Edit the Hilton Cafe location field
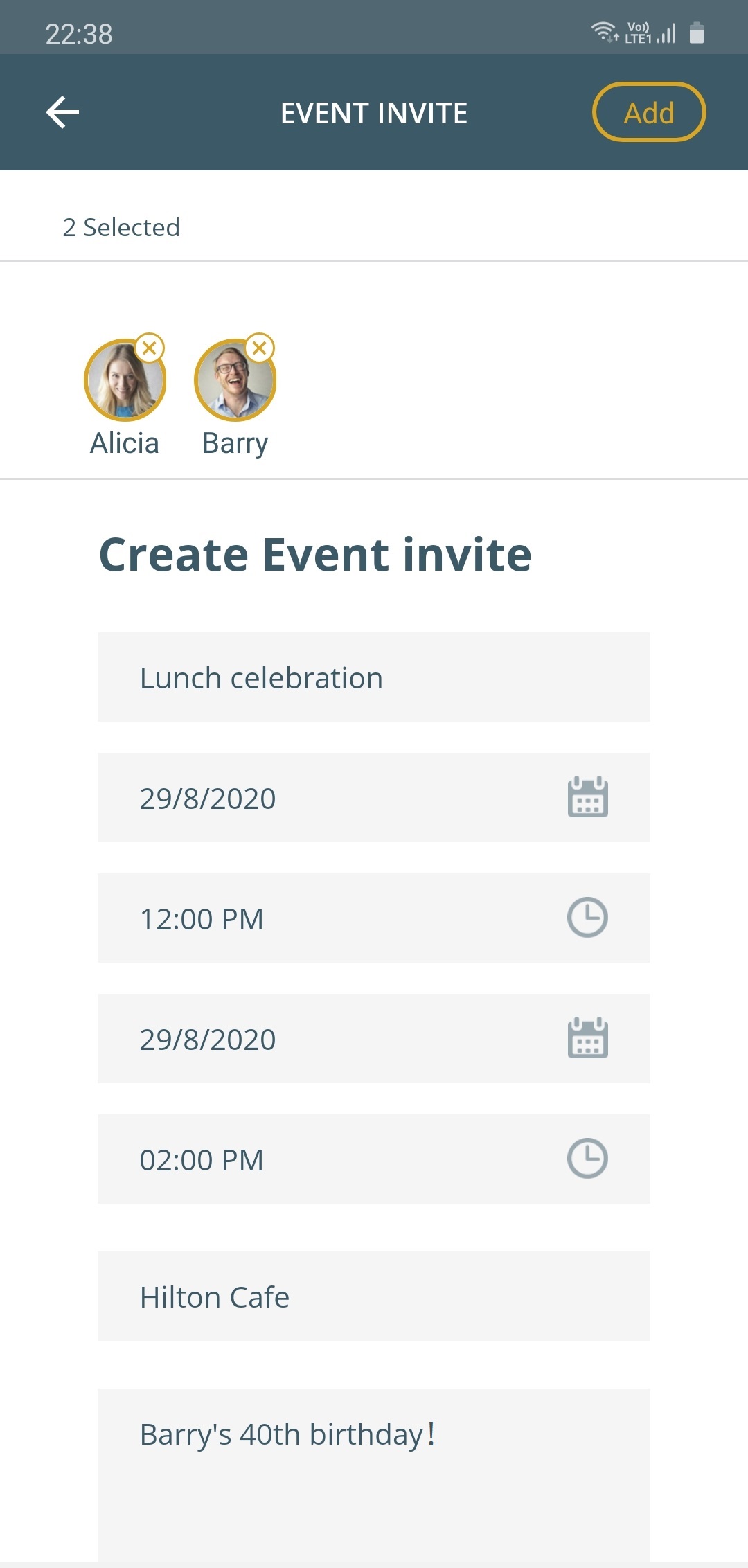Screen dimensions: 748x1568 (x=374, y=1297)
